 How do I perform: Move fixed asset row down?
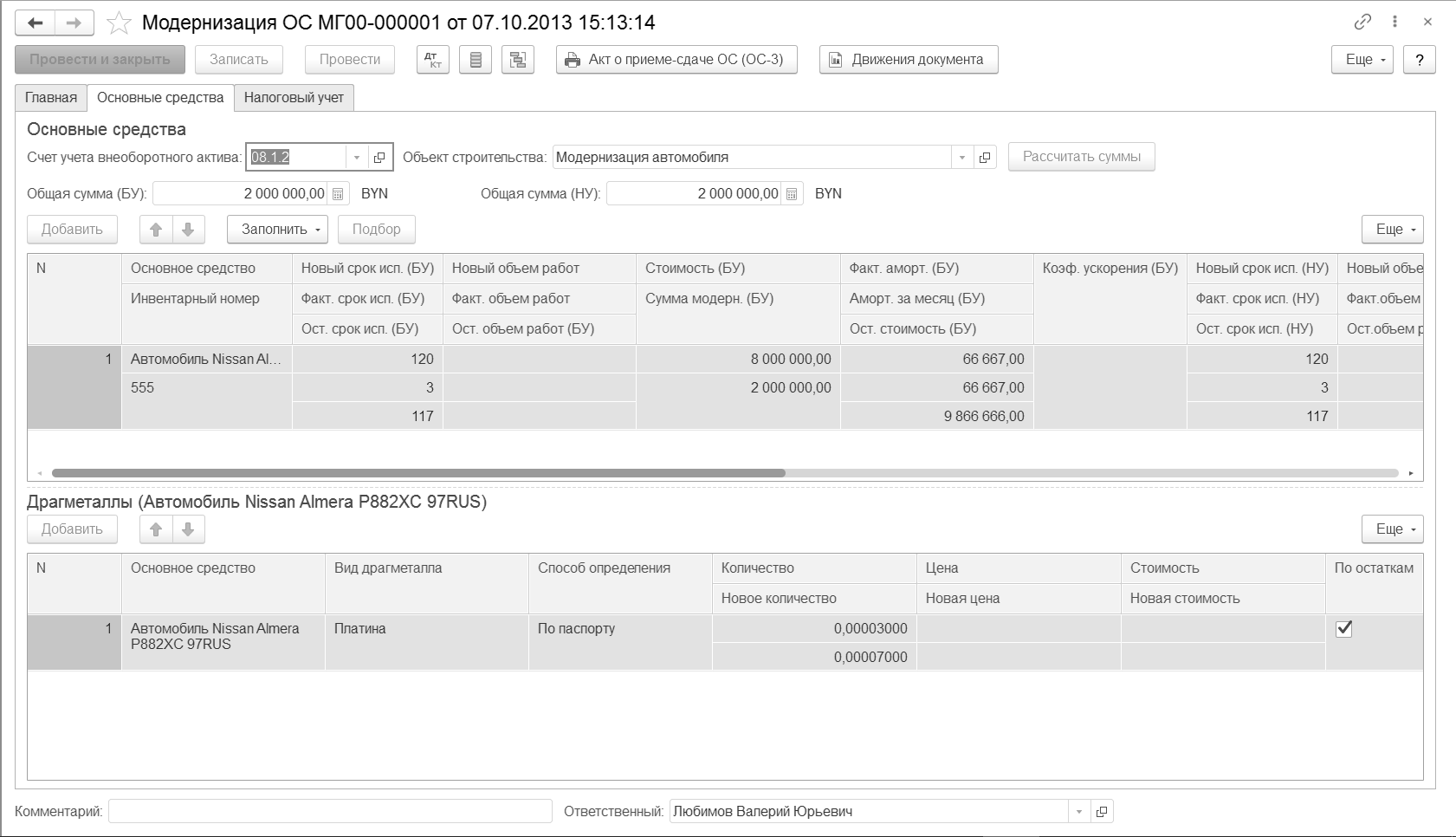tap(188, 230)
